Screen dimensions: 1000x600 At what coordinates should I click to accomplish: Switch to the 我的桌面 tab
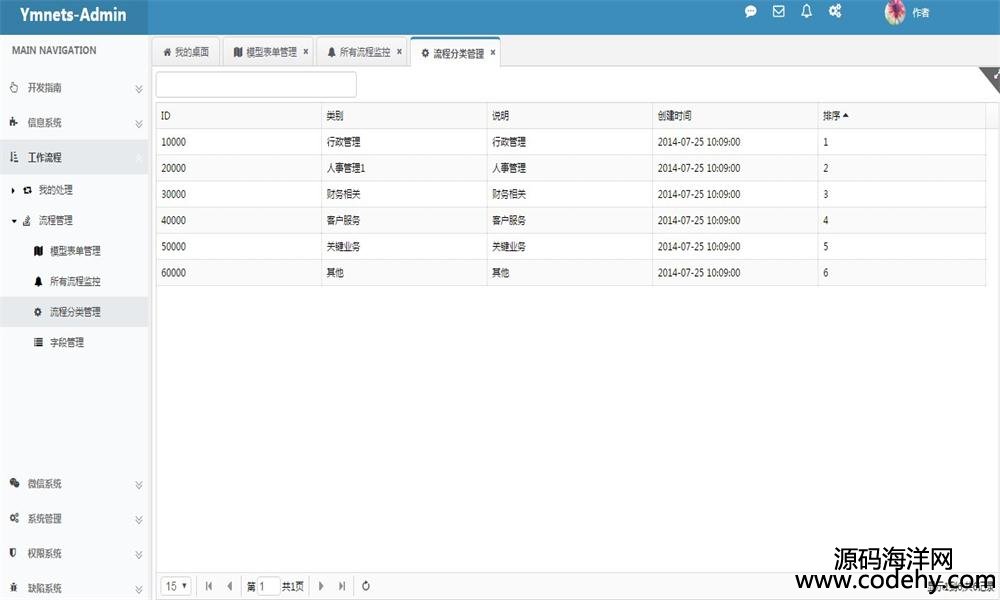pyautogui.click(x=186, y=52)
